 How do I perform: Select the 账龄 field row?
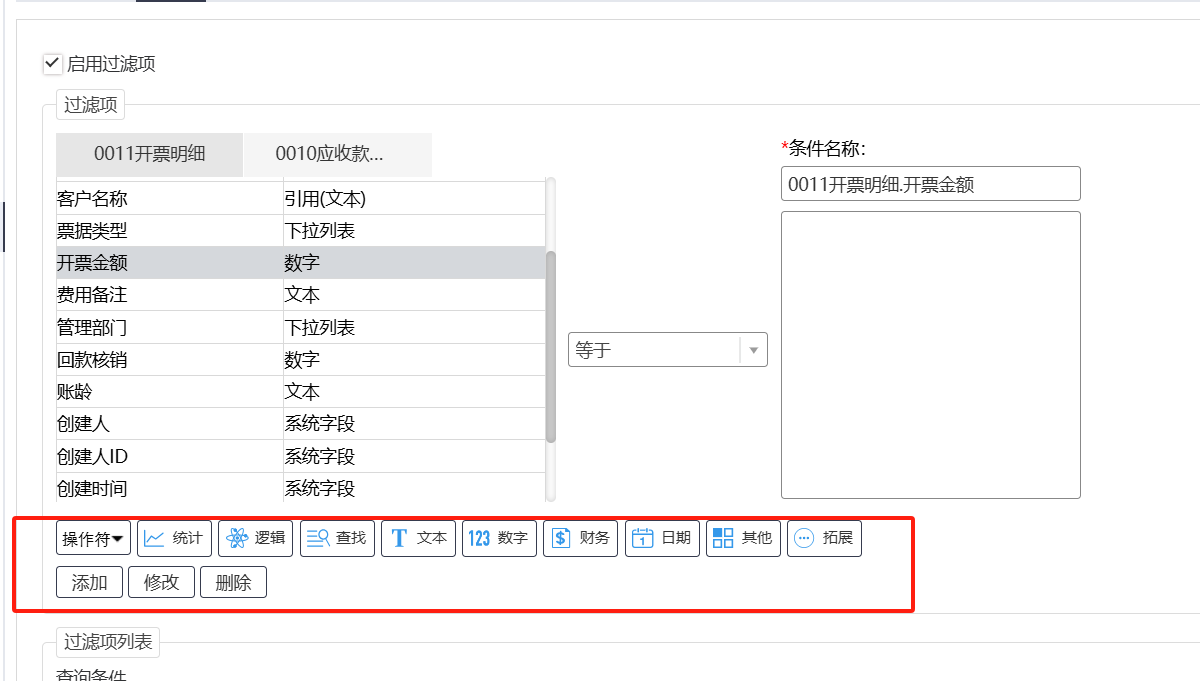point(300,391)
